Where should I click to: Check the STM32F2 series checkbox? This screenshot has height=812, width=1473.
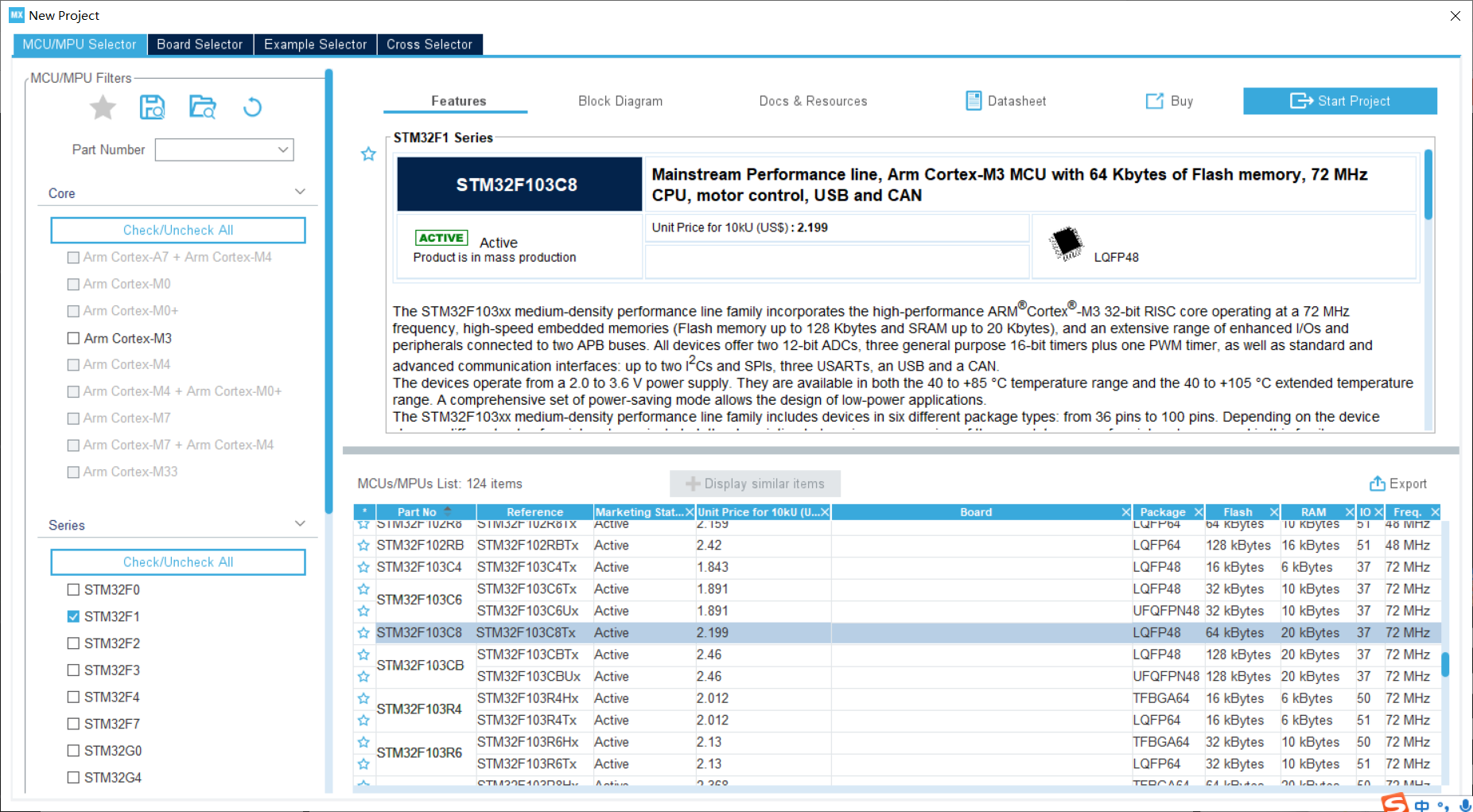[x=73, y=643]
